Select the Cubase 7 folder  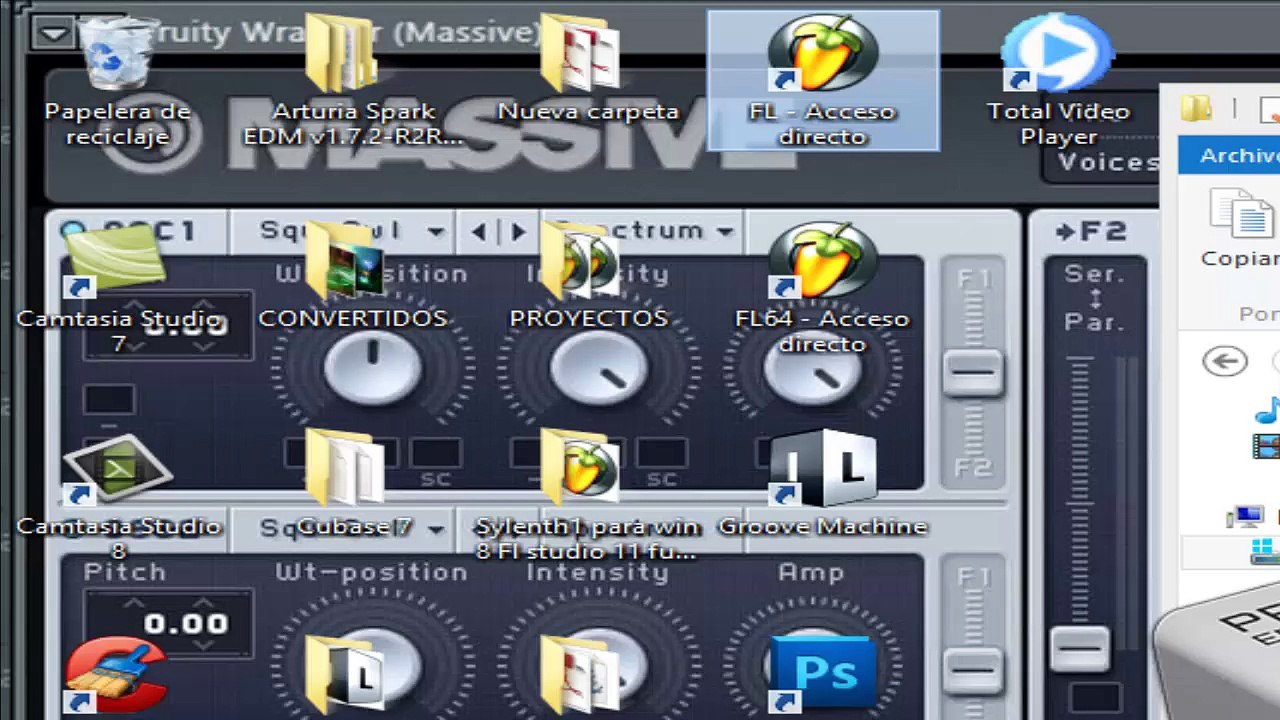353,484
